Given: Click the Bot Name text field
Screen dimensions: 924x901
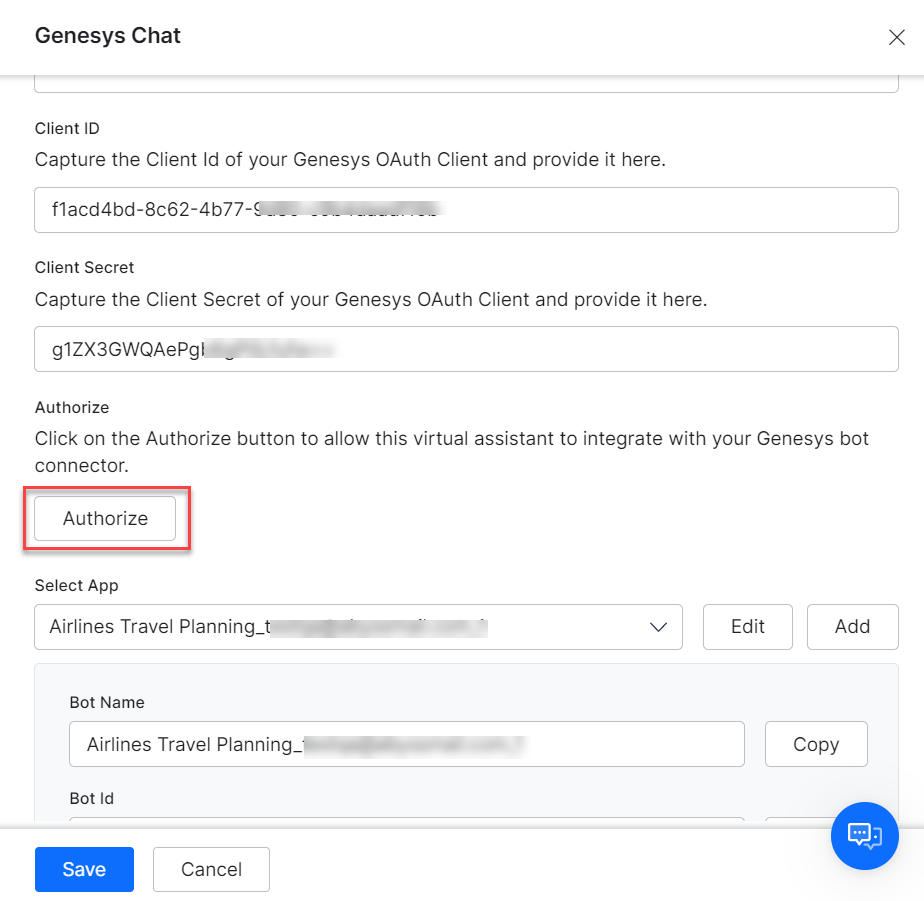Looking at the screenshot, I should coord(406,744).
